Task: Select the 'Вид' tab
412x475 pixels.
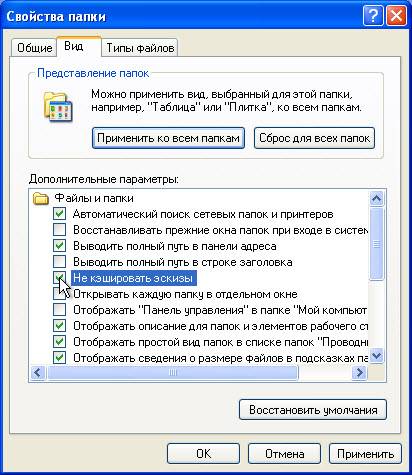Action: [x=79, y=46]
